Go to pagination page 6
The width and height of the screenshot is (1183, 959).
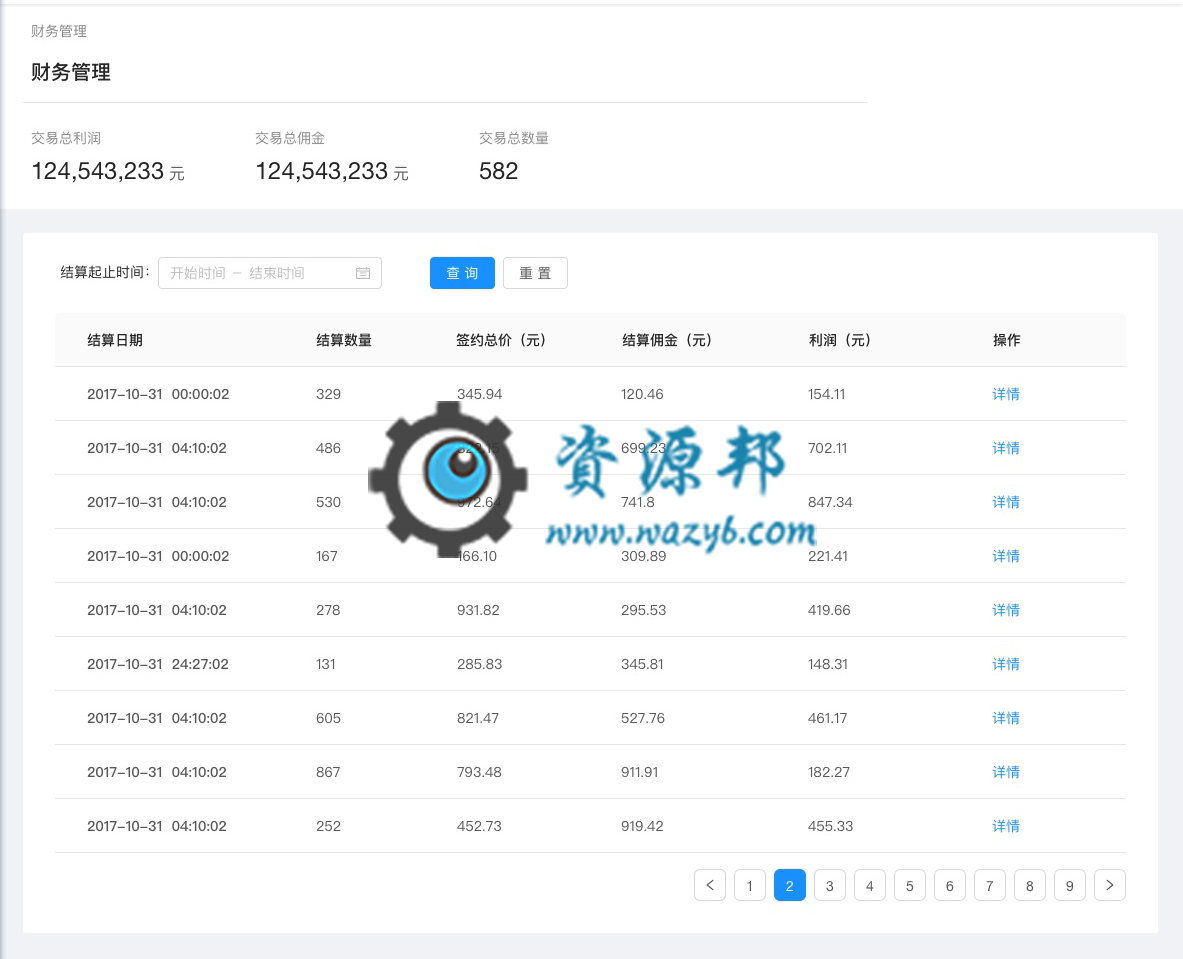(950, 885)
